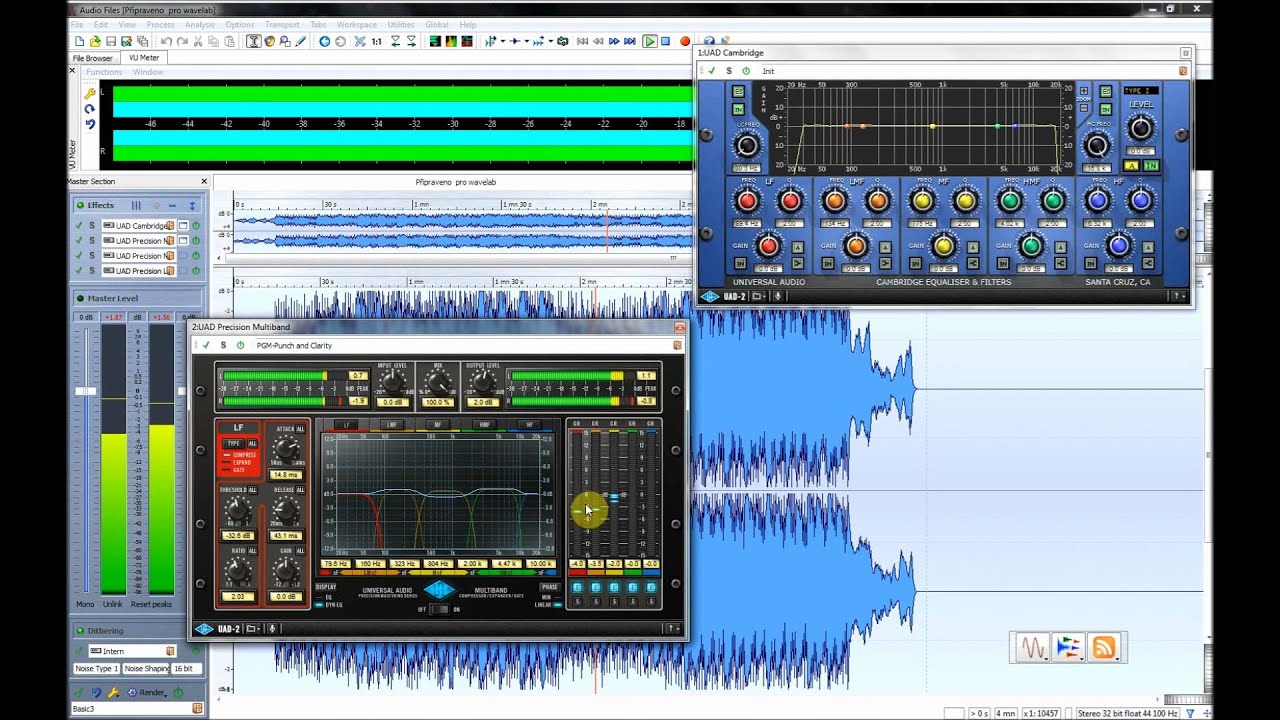This screenshot has height=720, width=1280.
Task: Adjust the Cambridge output LEVEL knob
Action: pos(1141,128)
